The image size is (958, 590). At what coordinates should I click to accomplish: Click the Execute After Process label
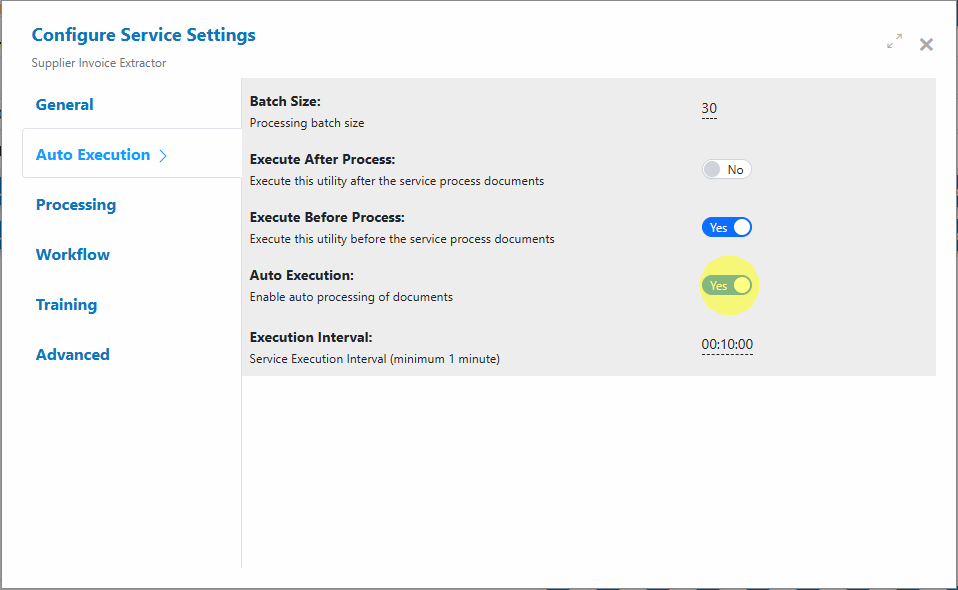[323, 159]
